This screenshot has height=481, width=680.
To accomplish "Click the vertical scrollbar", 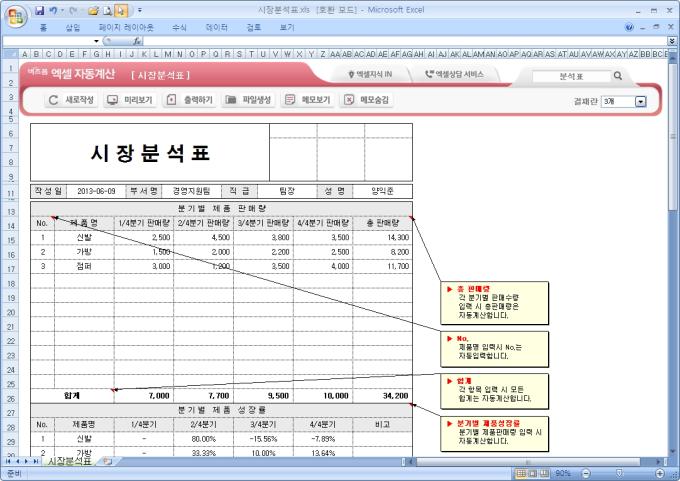I will point(673,137).
